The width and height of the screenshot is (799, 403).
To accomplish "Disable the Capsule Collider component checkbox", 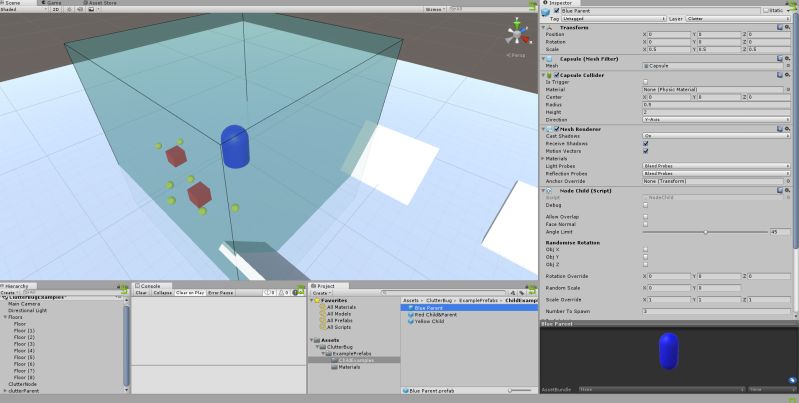I will click(x=556, y=75).
